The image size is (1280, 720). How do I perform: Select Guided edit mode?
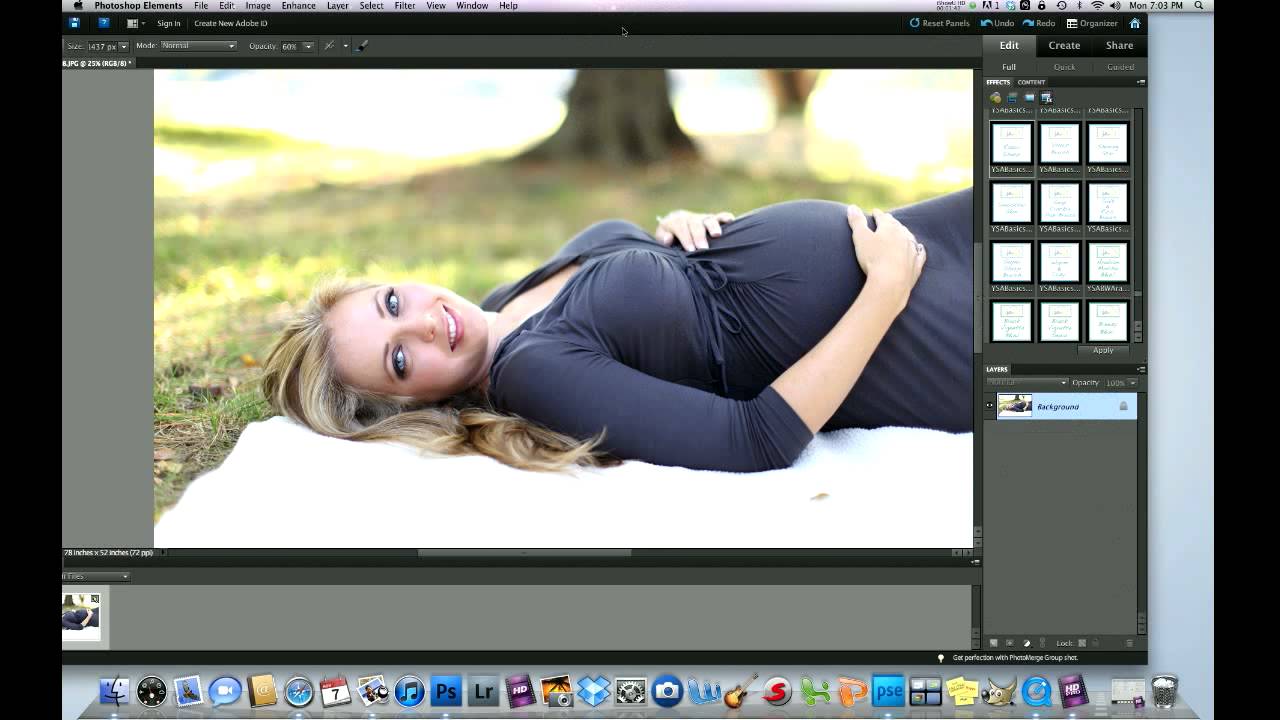[1120, 67]
